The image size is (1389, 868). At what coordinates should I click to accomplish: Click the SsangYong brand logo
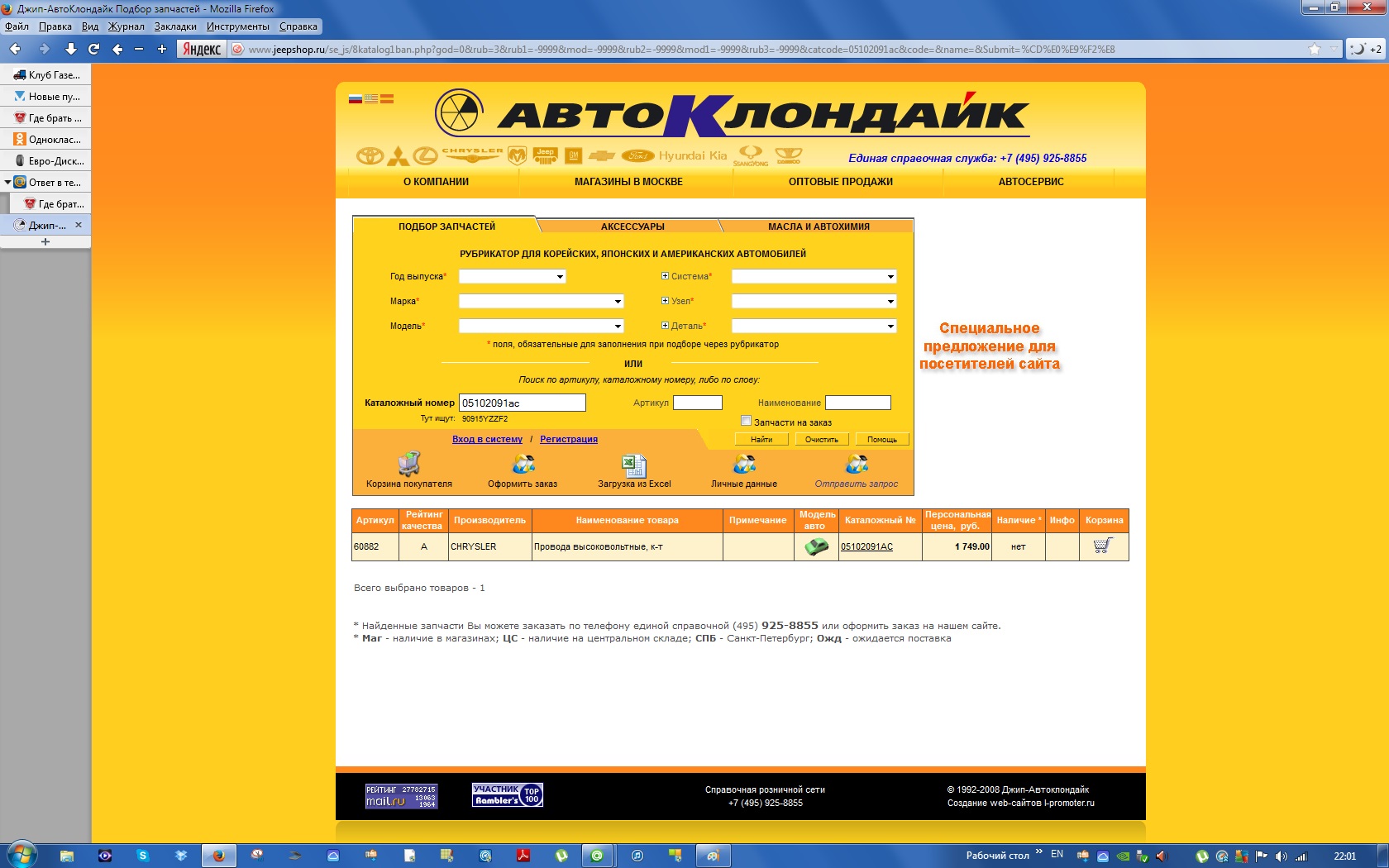tap(751, 155)
